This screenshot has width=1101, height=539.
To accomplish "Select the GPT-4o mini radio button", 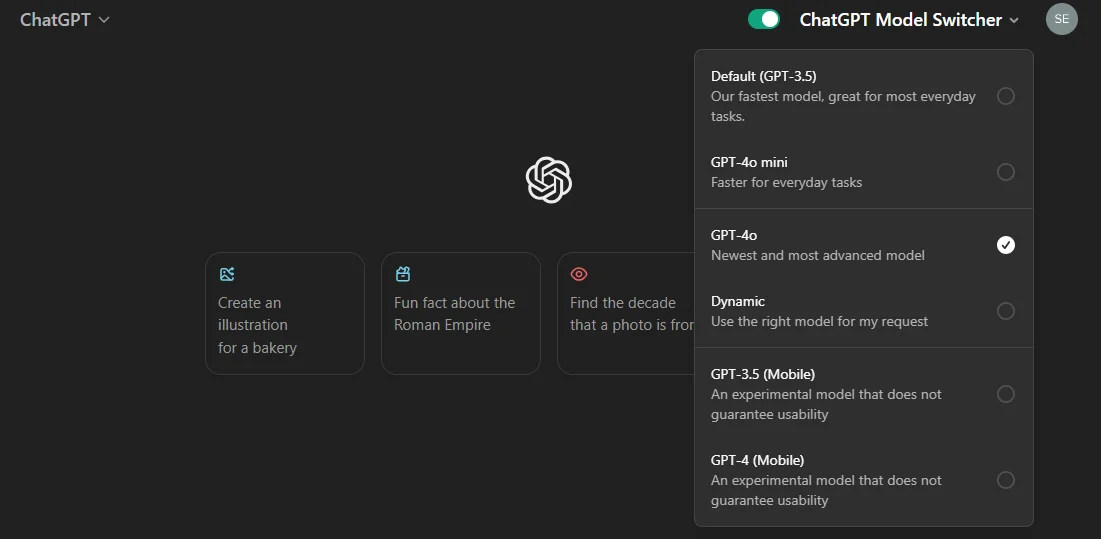I will click(1006, 171).
